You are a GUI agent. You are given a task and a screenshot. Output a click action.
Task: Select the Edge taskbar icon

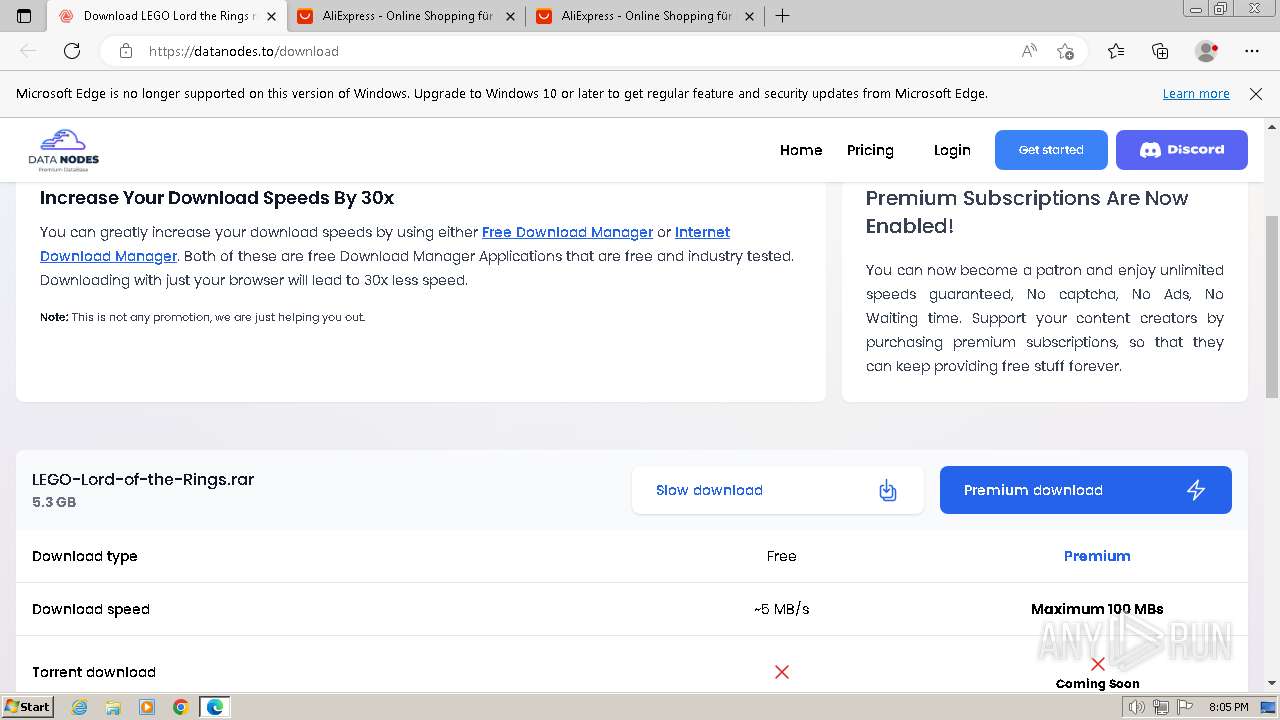215,707
